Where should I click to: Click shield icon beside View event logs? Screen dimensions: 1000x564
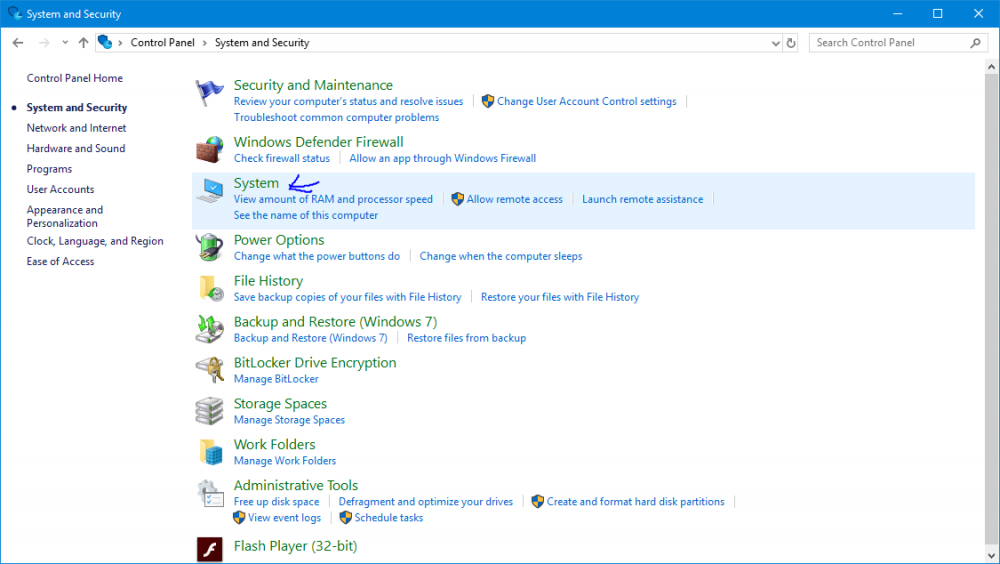coord(239,517)
